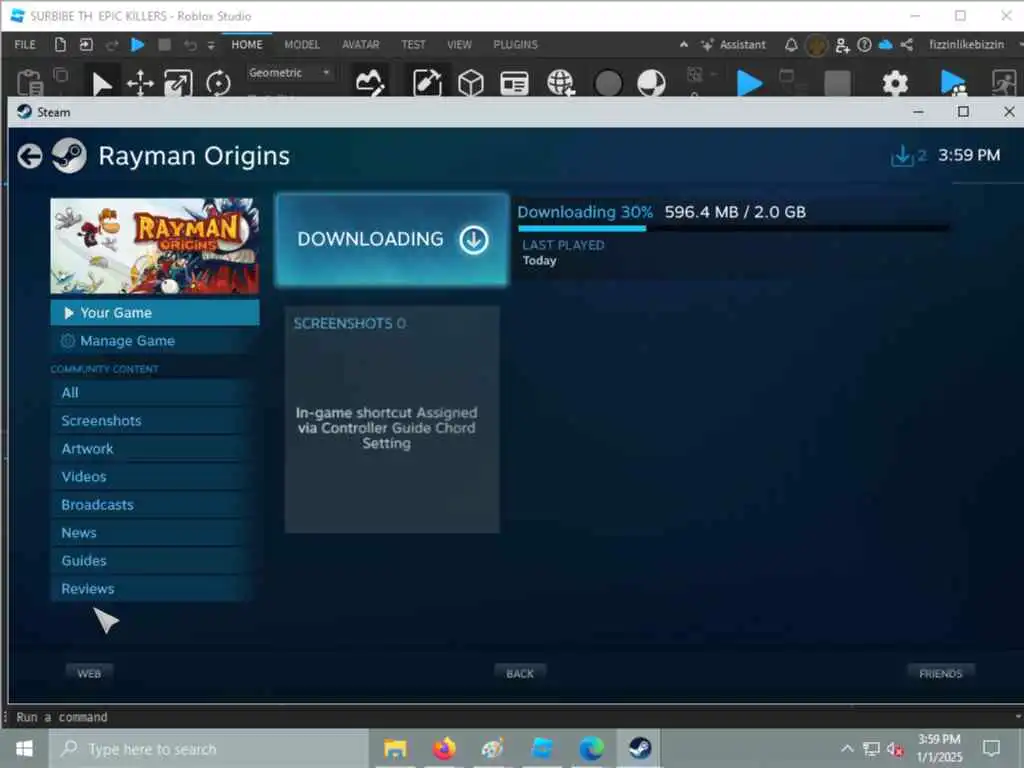The width and height of the screenshot is (1024, 768).
Task: Open the UI editor icon in Studio
Action: [515, 83]
